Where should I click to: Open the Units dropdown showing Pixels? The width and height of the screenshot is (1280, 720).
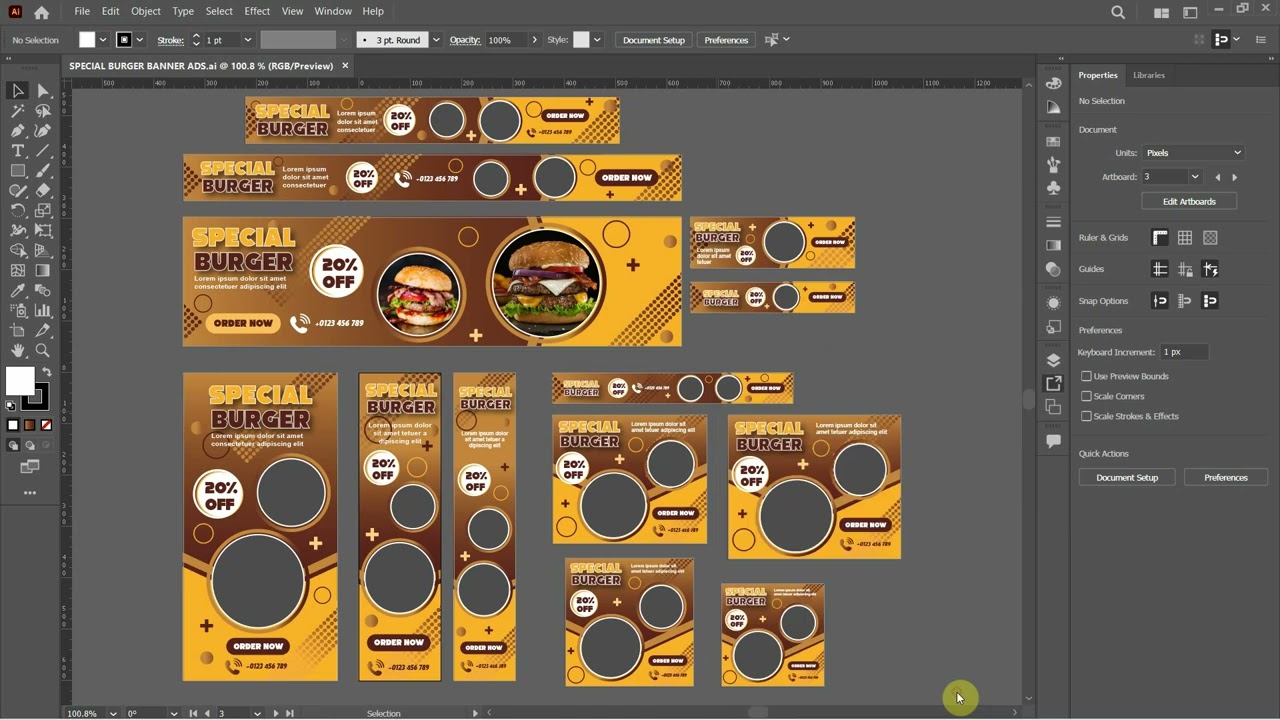click(x=1193, y=153)
